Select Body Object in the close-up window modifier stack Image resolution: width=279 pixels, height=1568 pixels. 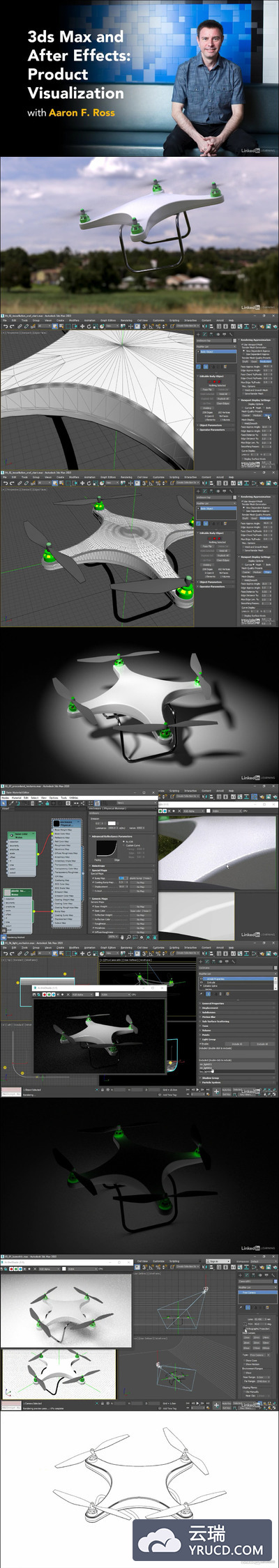coord(216,352)
